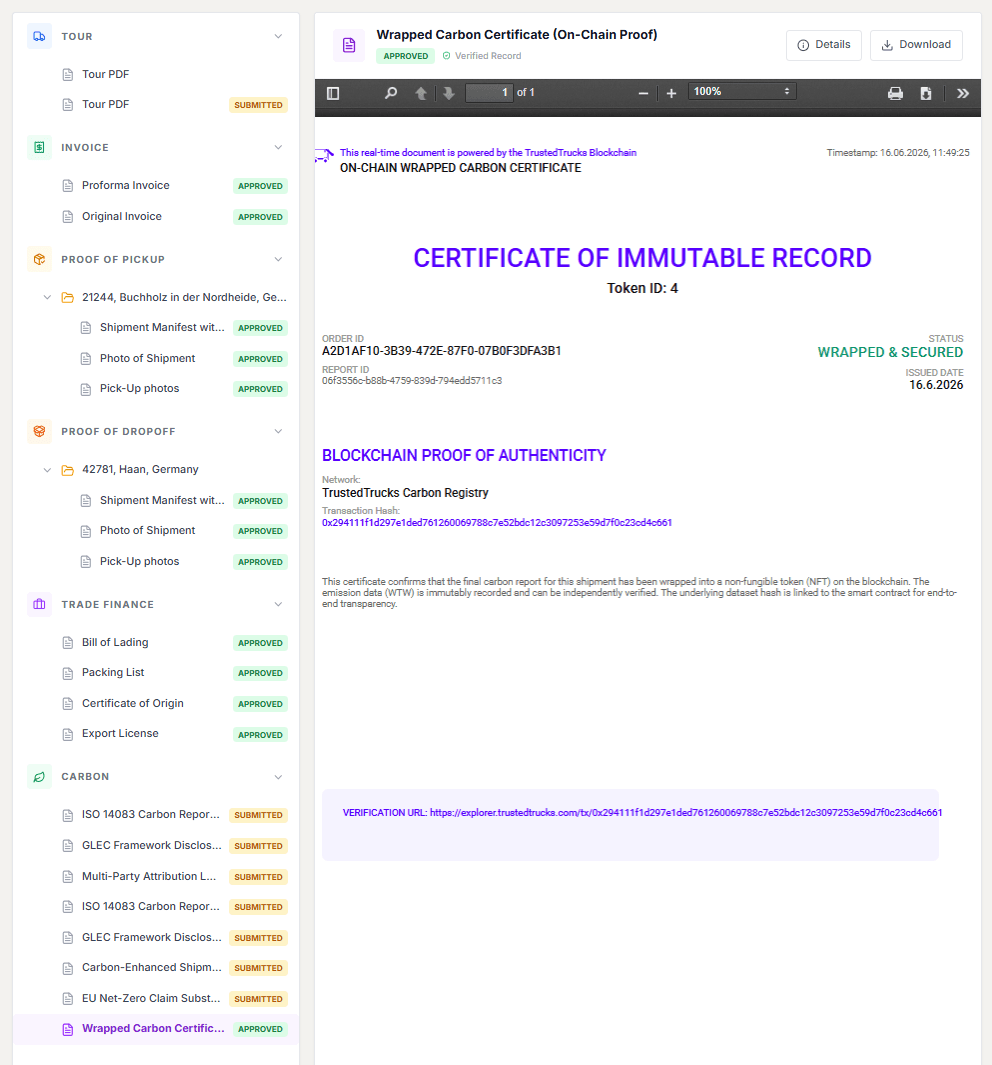Viewport: 992px width, 1065px height.
Task: Collapse the Proof of Pickup section chevron
Action: (278, 259)
